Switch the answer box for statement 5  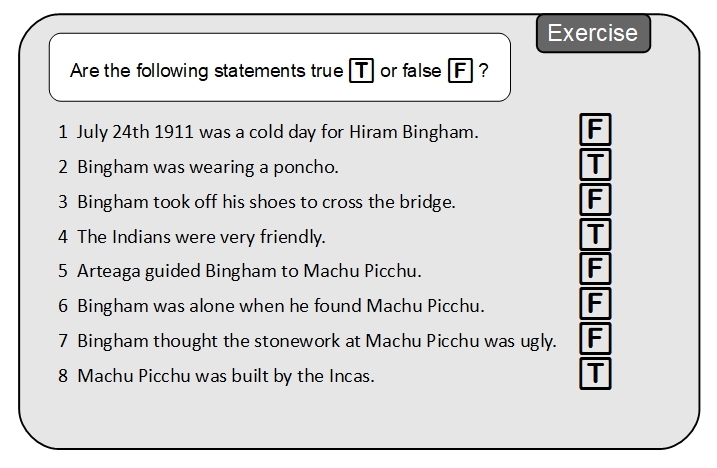(x=595, y=269)
